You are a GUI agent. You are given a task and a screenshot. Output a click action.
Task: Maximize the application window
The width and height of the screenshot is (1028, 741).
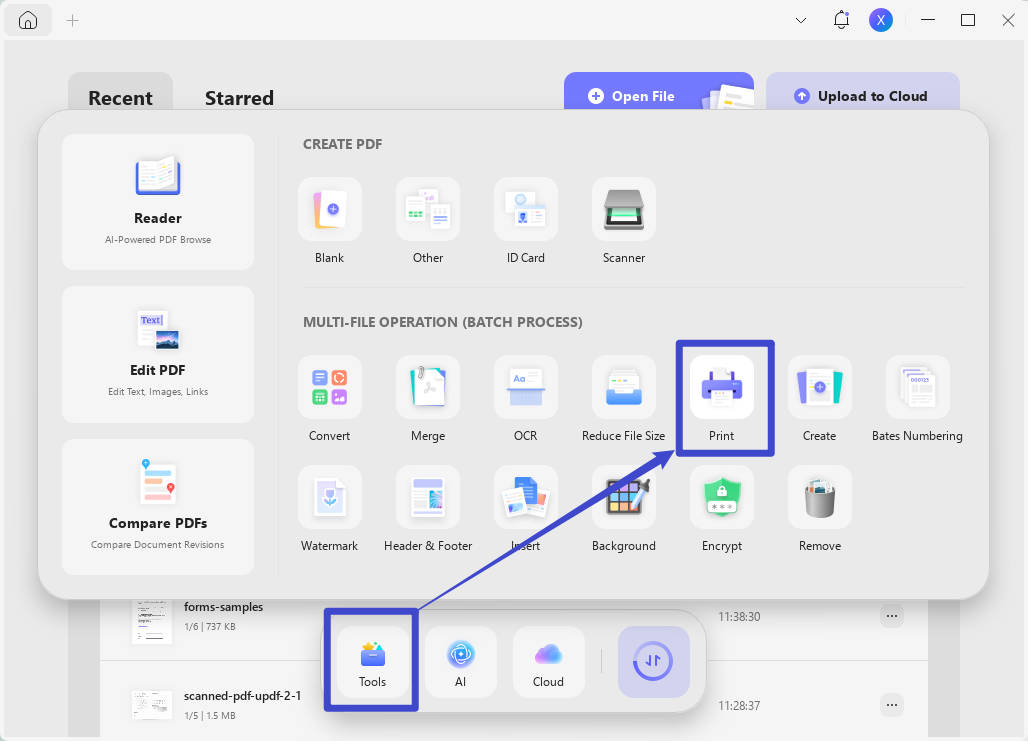968,20
